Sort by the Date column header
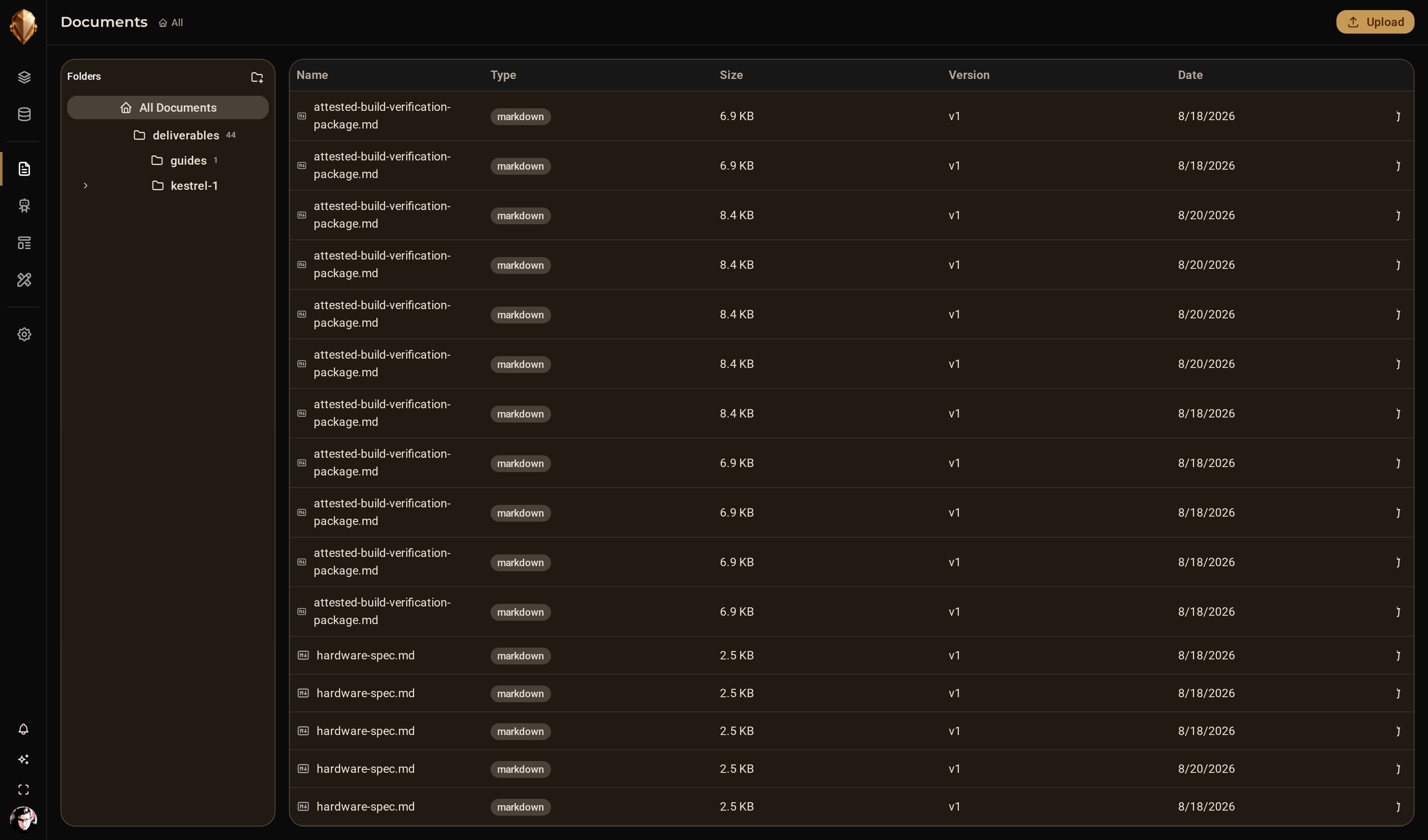 (1190, 75)
